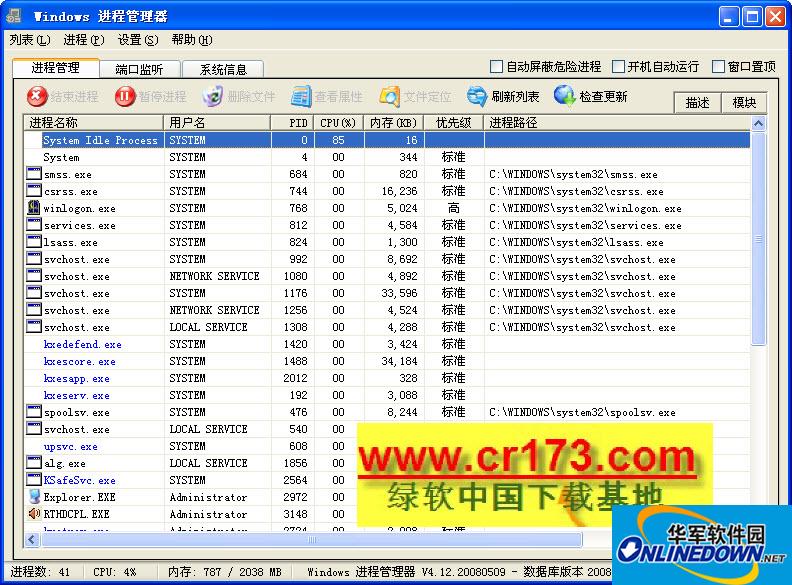
Task: Open the Settings (设置) menu
Action: pyautogui.click(x=138, y=39)
